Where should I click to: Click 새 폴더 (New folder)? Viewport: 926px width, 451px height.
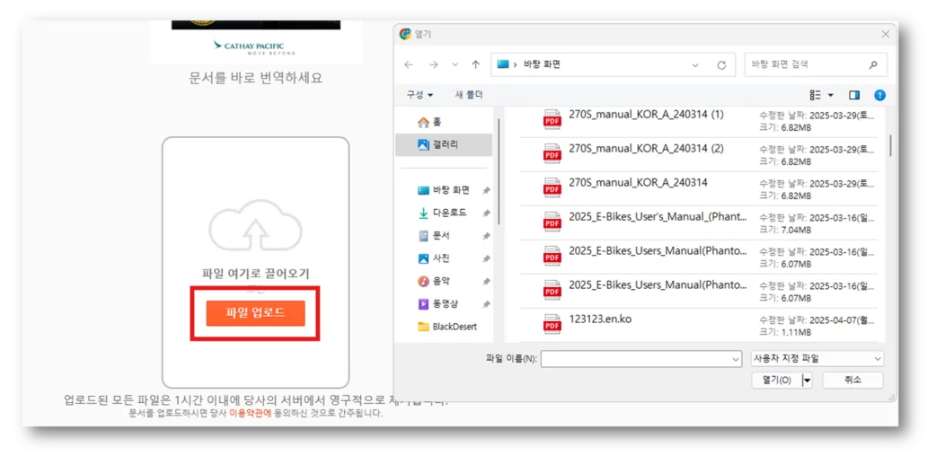tap(469, 95)
